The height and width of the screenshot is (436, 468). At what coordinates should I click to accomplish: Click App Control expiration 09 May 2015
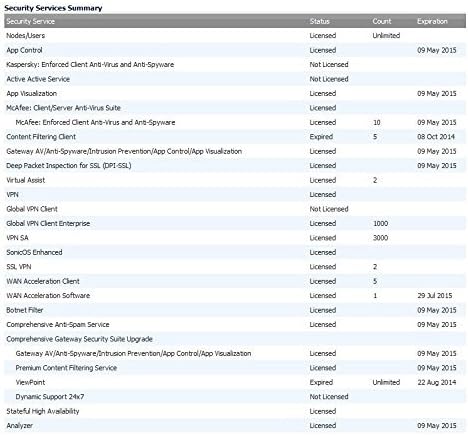tap(437, 50)
